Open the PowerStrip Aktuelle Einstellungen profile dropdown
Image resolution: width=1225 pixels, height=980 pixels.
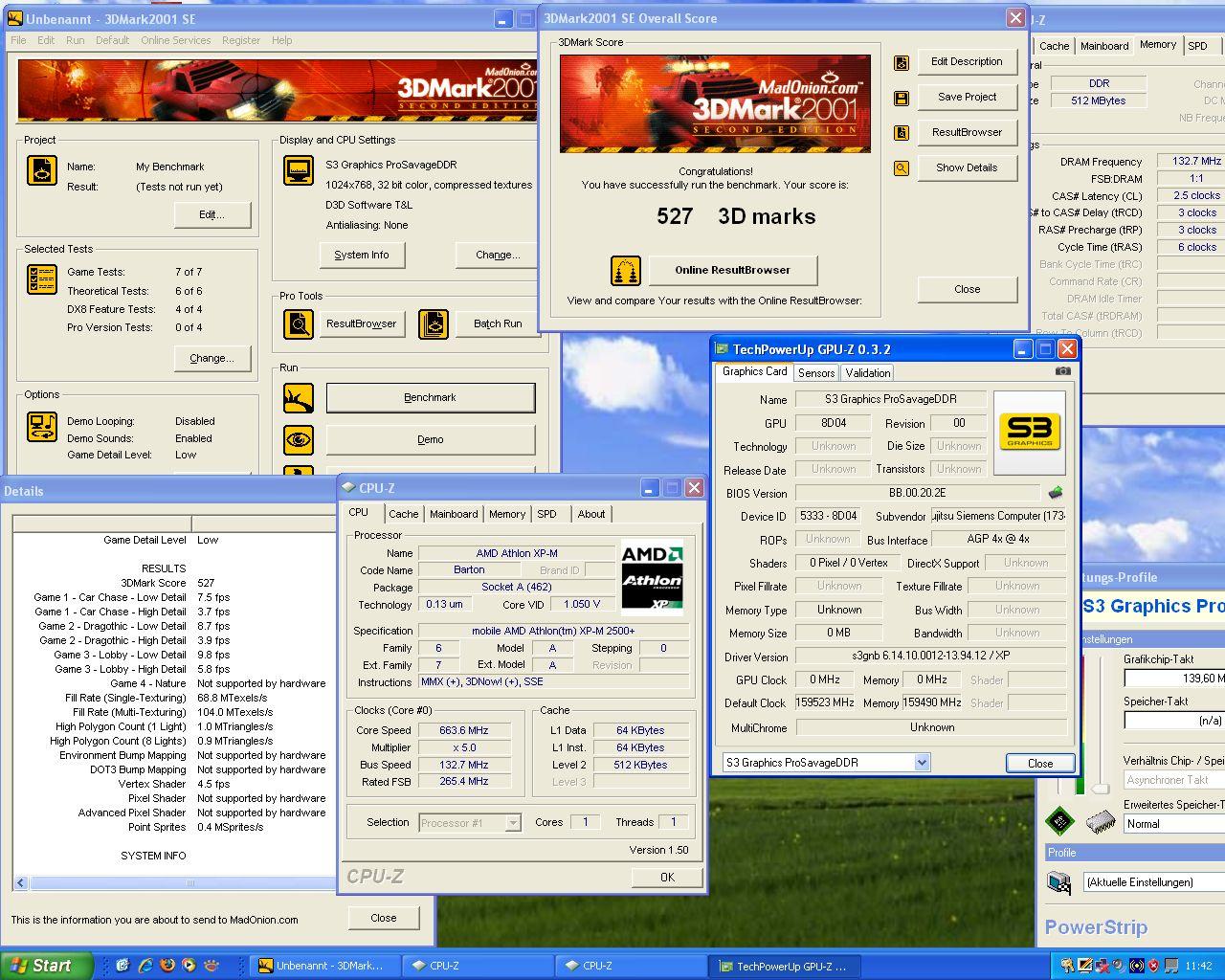(1153, 882)
